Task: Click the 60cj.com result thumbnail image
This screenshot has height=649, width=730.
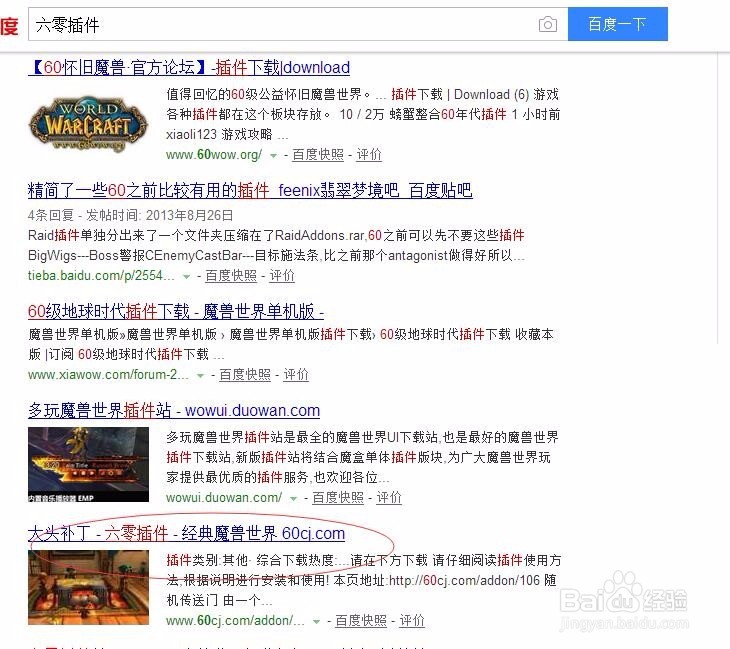Action: click(88, 588)
